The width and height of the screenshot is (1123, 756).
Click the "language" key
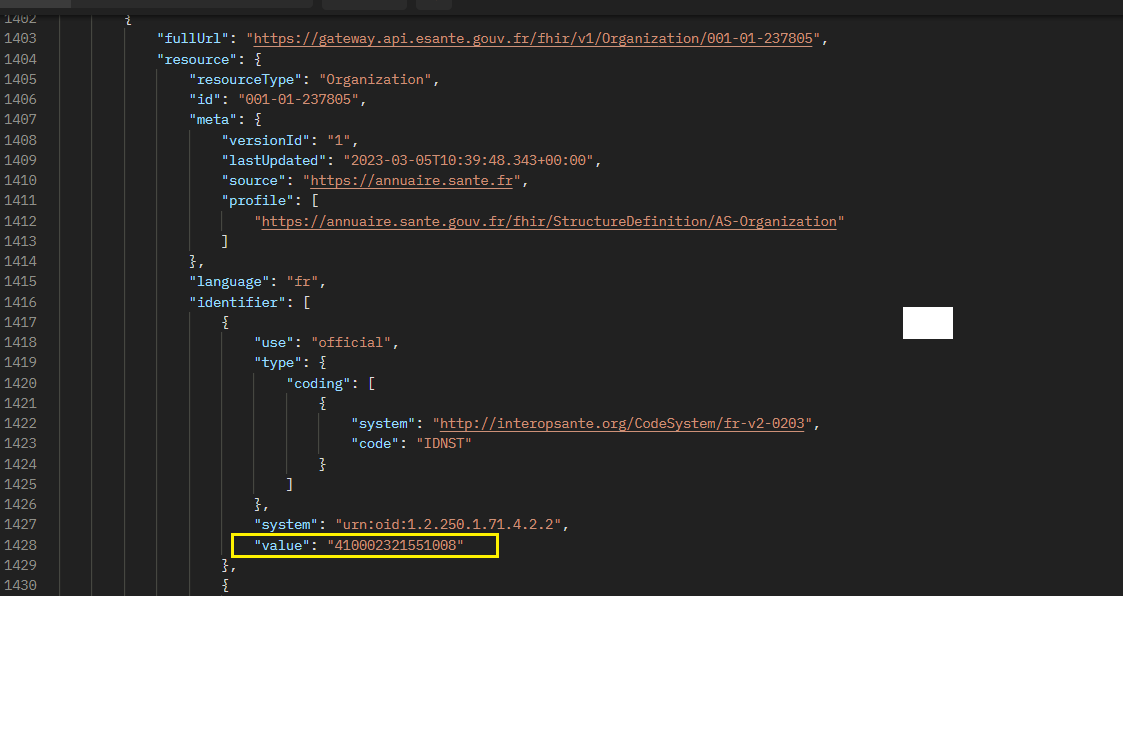pos(229,282)
